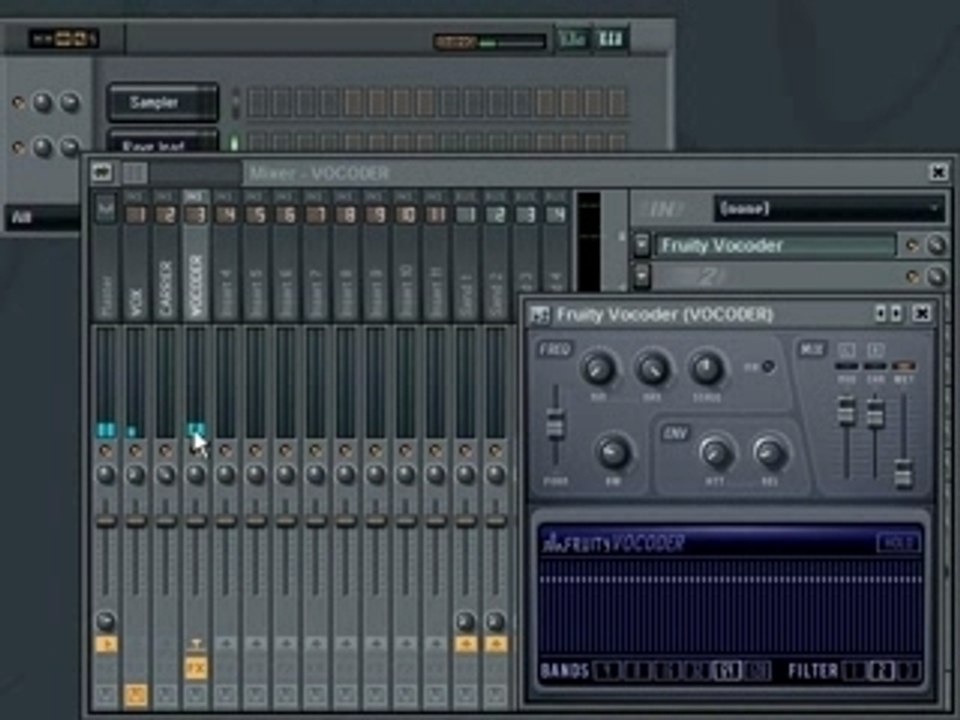Select the CARRIER mixer track
Image resolution: width=960 pixels, height=720 pixels.
(x=165, y=257)
